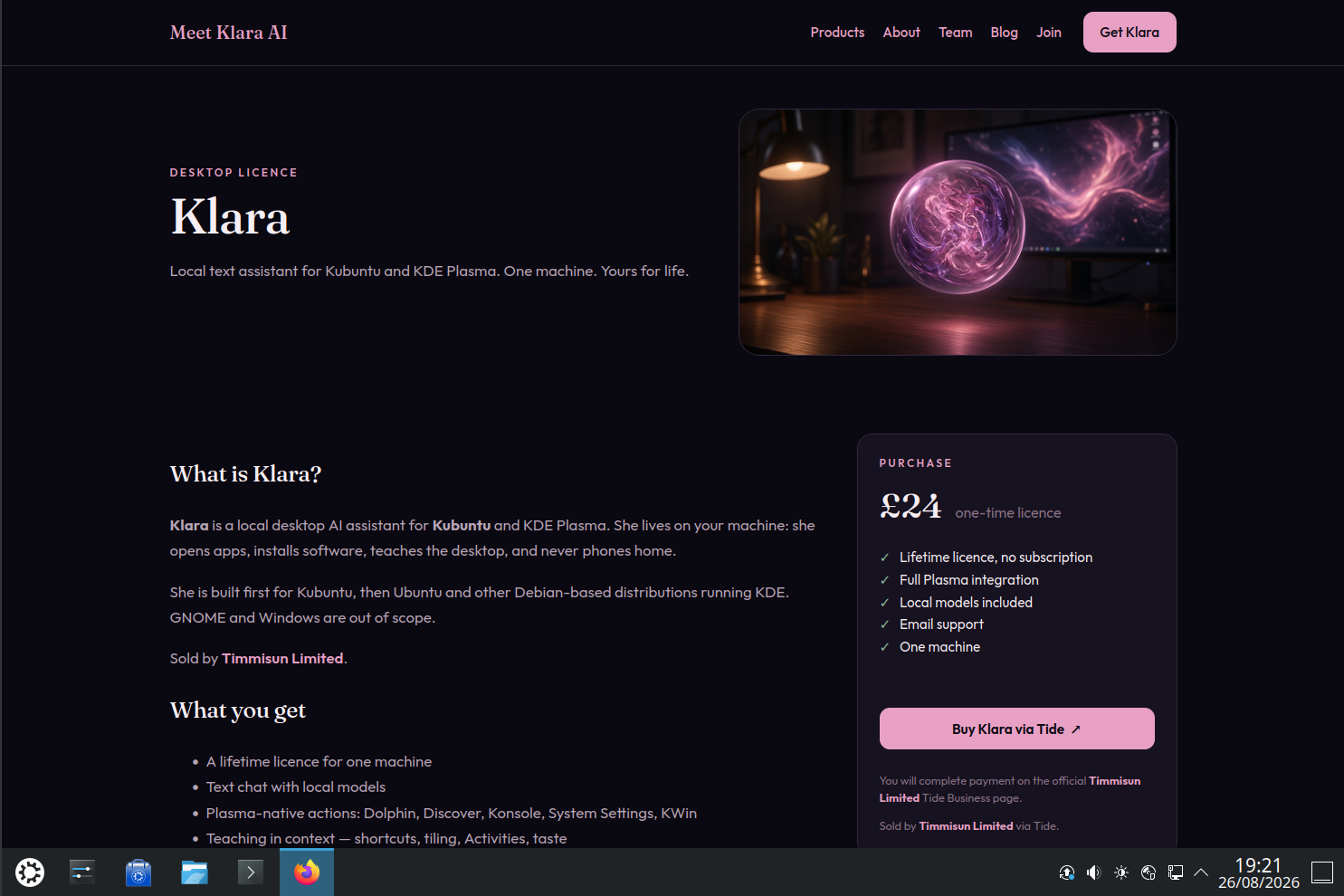Click 'A lifetime licence for one machine' bullet
Viewport: 1344px width, 896px height.
coord(319,762)
